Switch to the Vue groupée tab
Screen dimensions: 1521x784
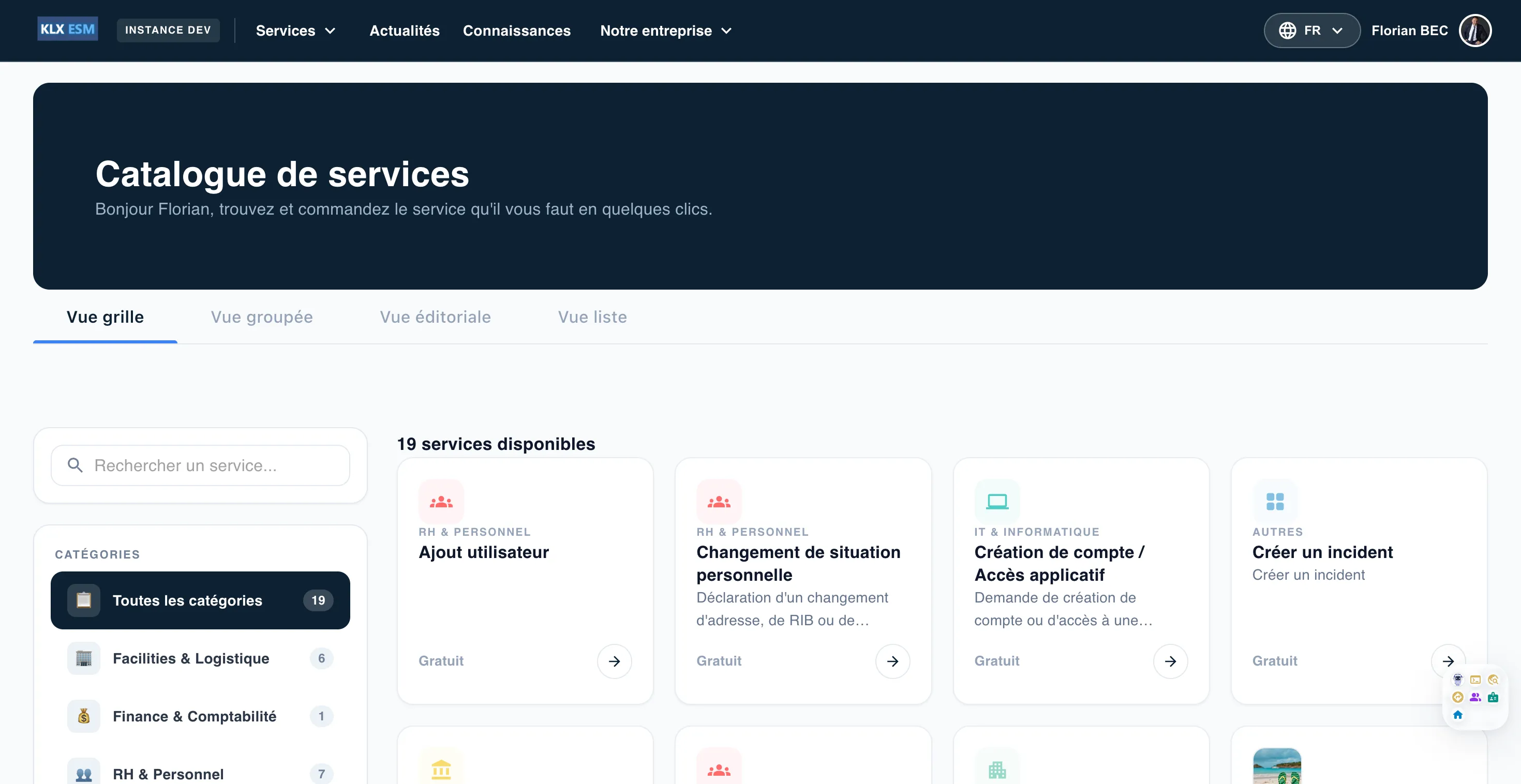pyautogui.click(x=262, y=317)
